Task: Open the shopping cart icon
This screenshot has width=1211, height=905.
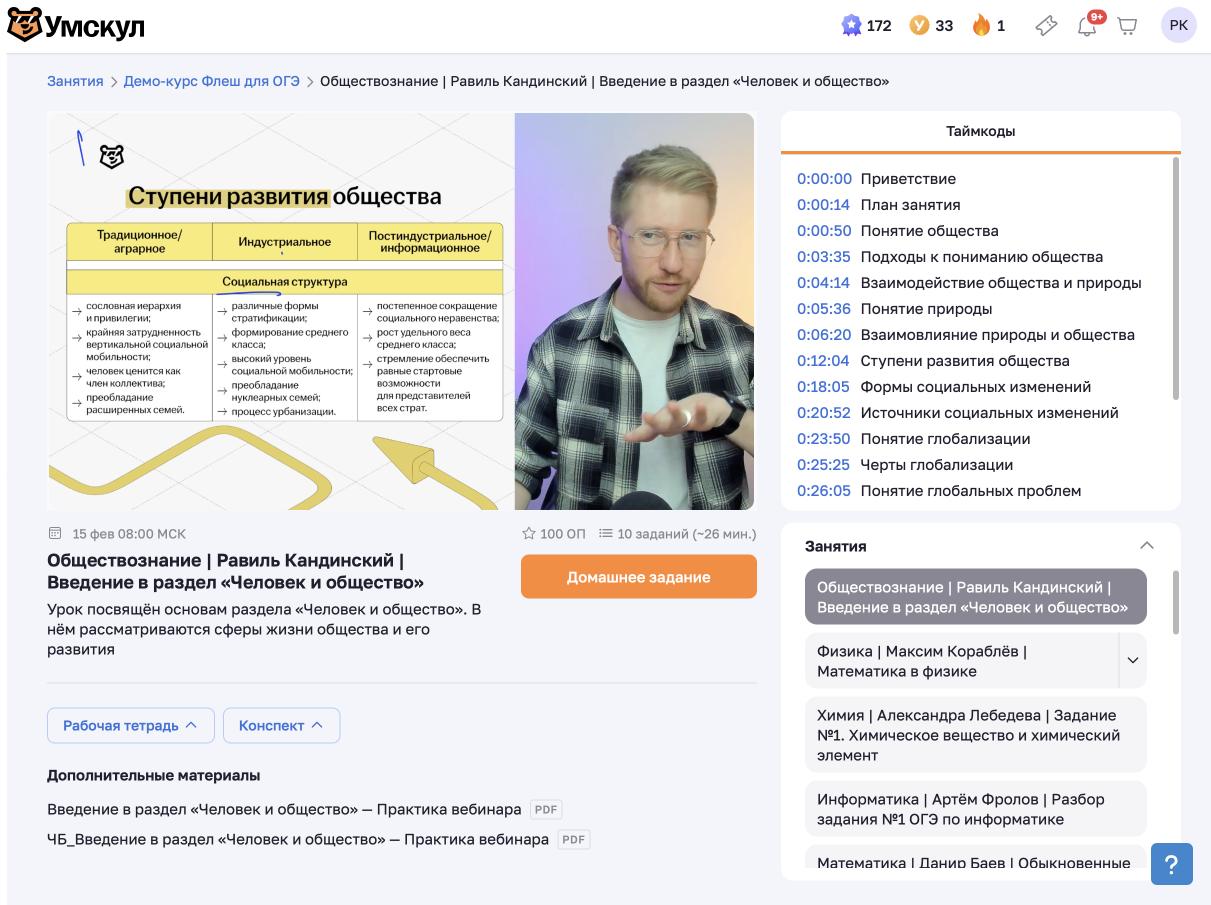Action: tap(1127, 26)
